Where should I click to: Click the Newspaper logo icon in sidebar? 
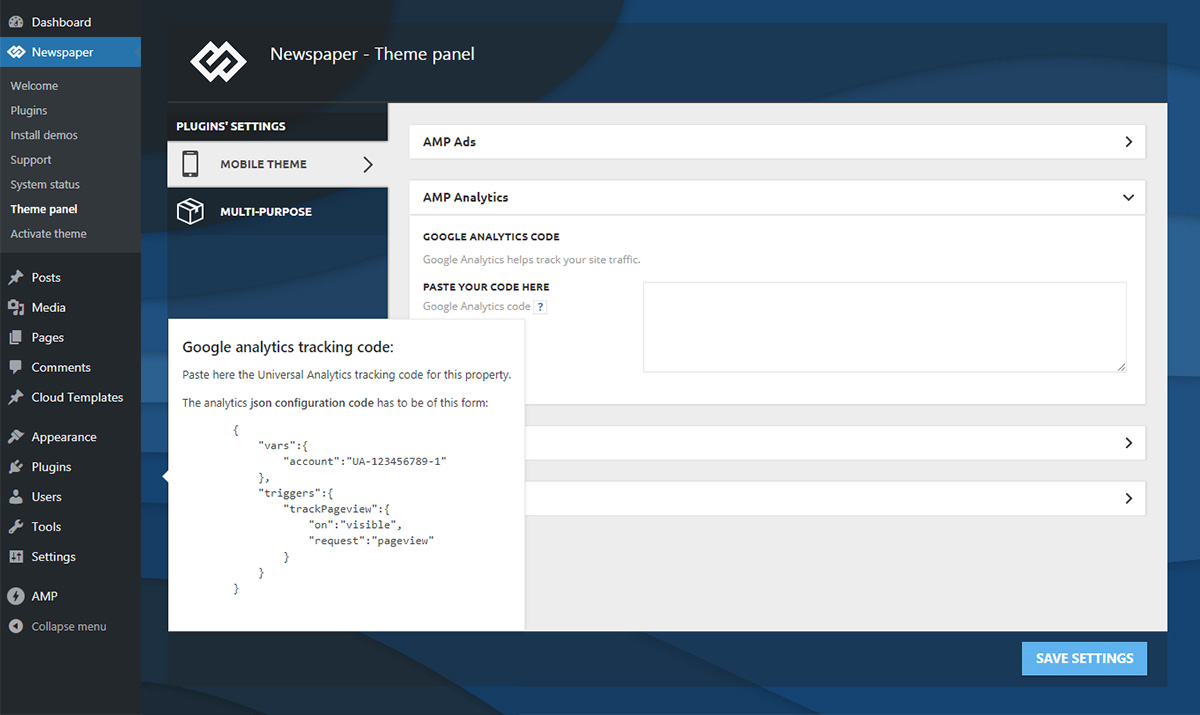[x=16, y=52]
